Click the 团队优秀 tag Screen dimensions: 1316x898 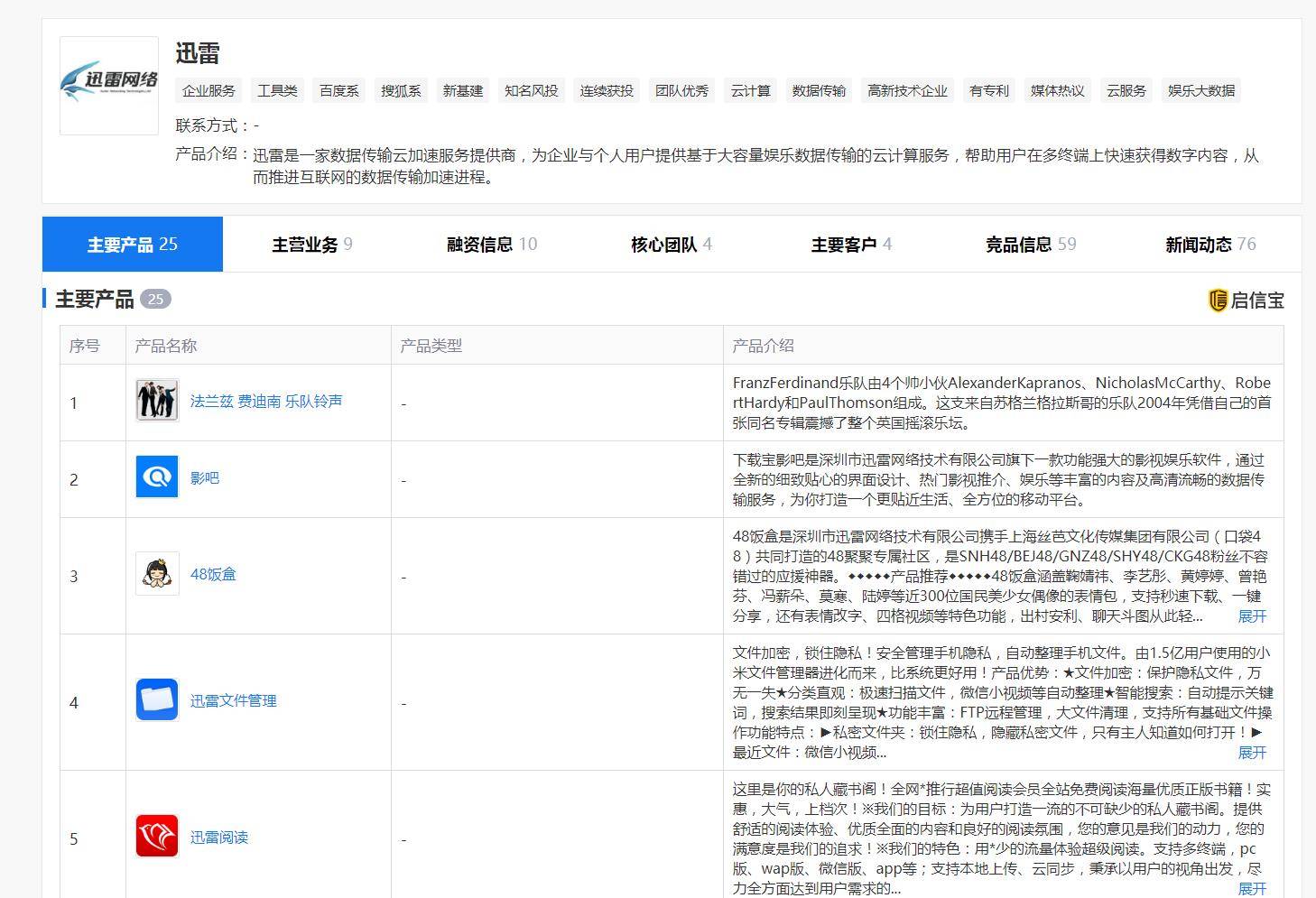pos(682,90)
